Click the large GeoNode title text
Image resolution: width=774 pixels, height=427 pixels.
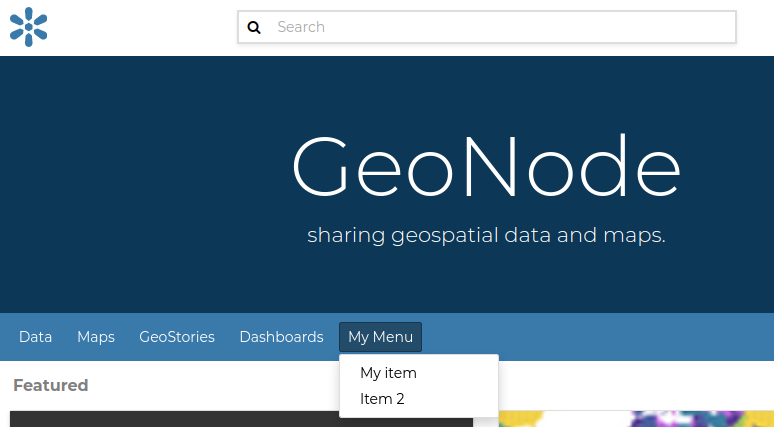click(x=486, y=167)
